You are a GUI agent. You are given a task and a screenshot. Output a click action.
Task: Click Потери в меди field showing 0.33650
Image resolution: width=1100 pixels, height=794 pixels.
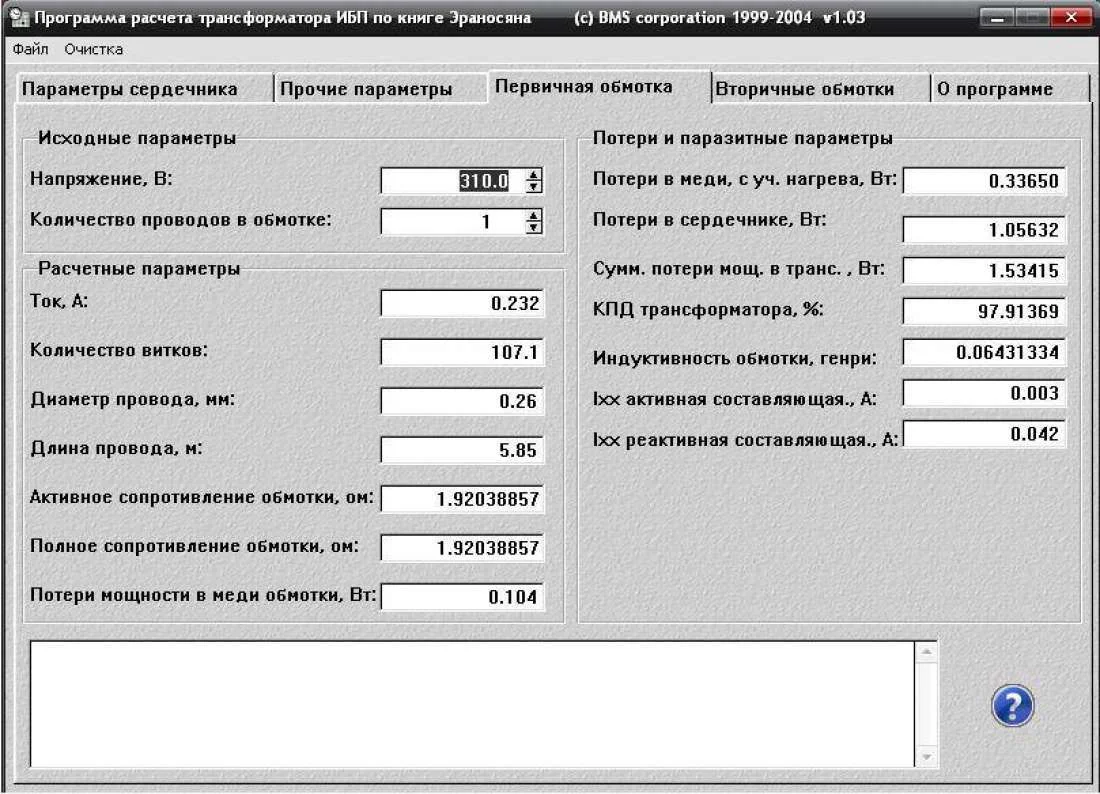click(984, 181)
